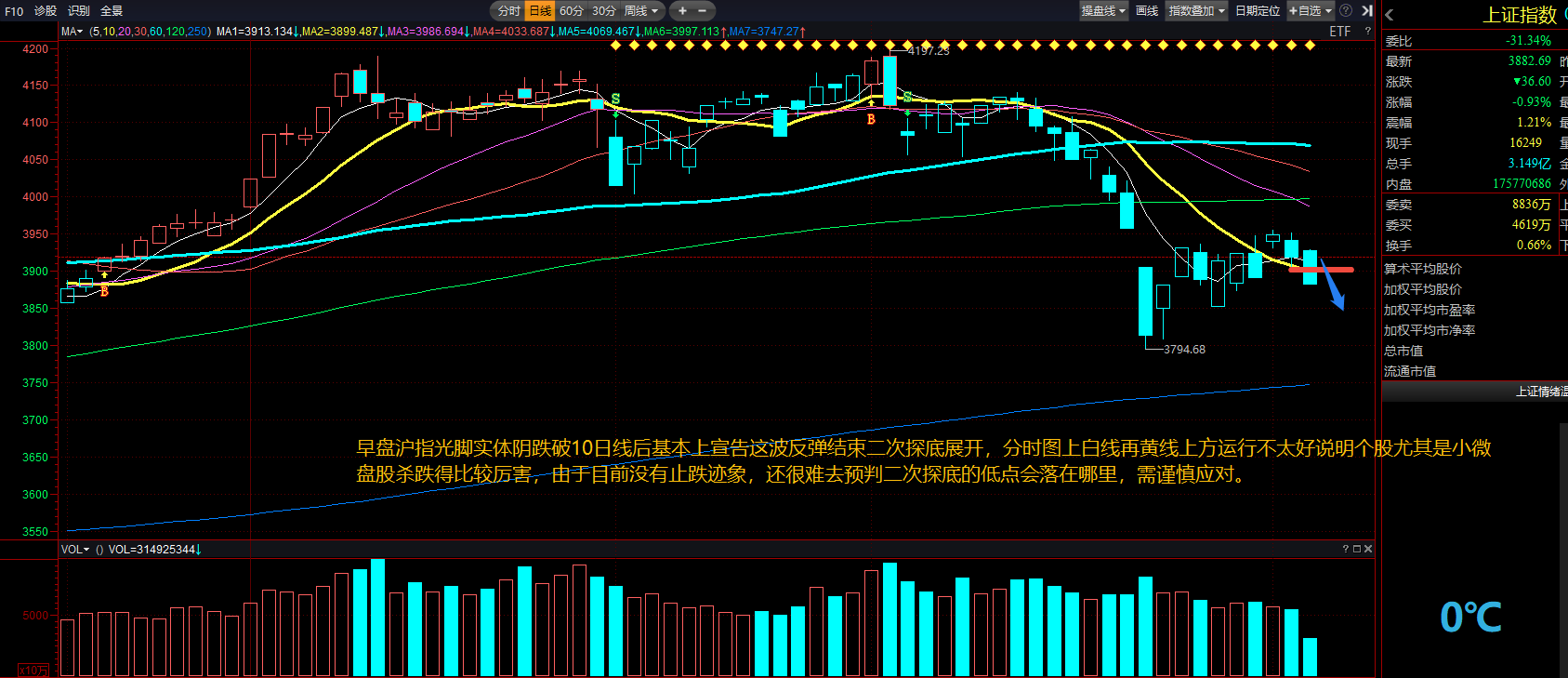Click the zoom in plus button
This screenshot has width=1568, height=678.
(x=682, y=11)
